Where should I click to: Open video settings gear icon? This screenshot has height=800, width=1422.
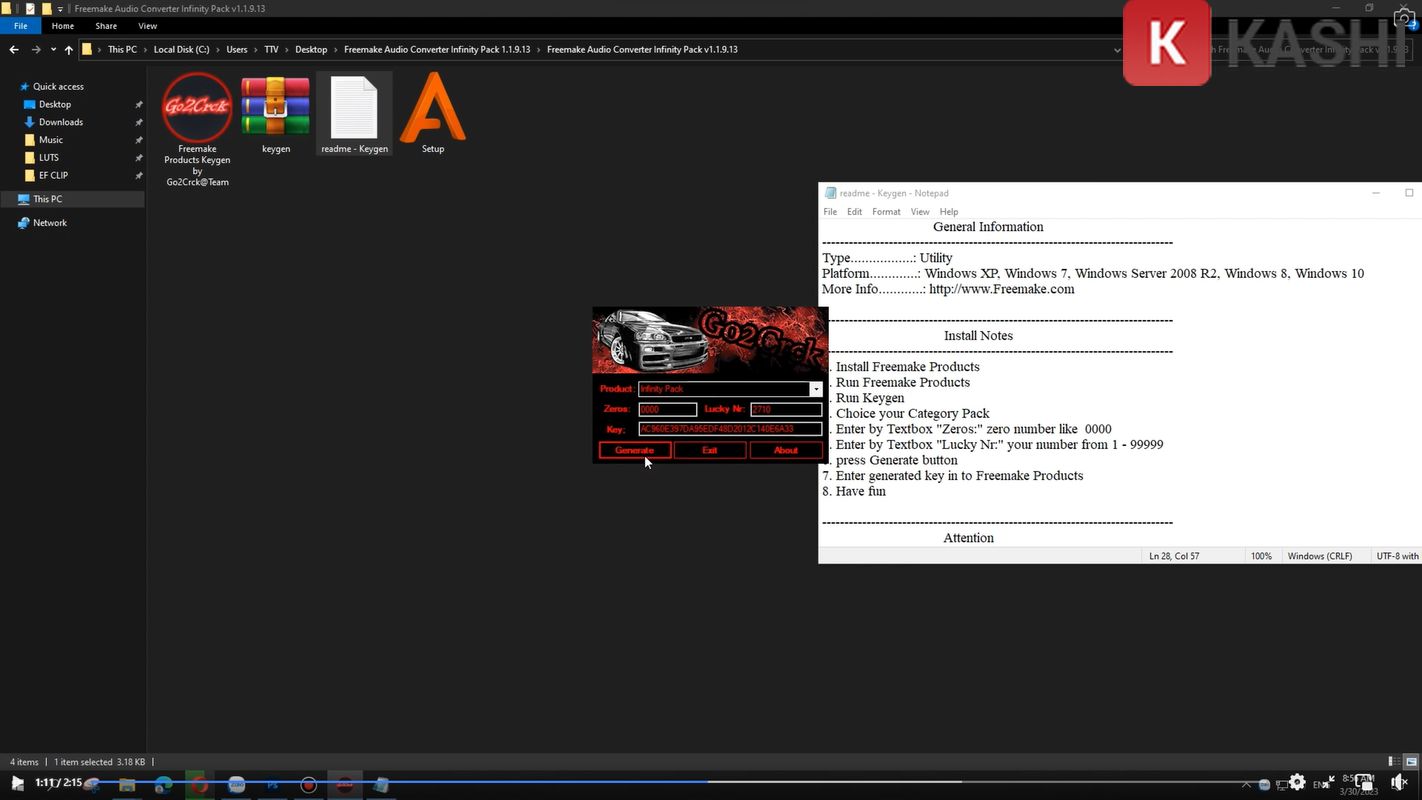pos(1297,783)
